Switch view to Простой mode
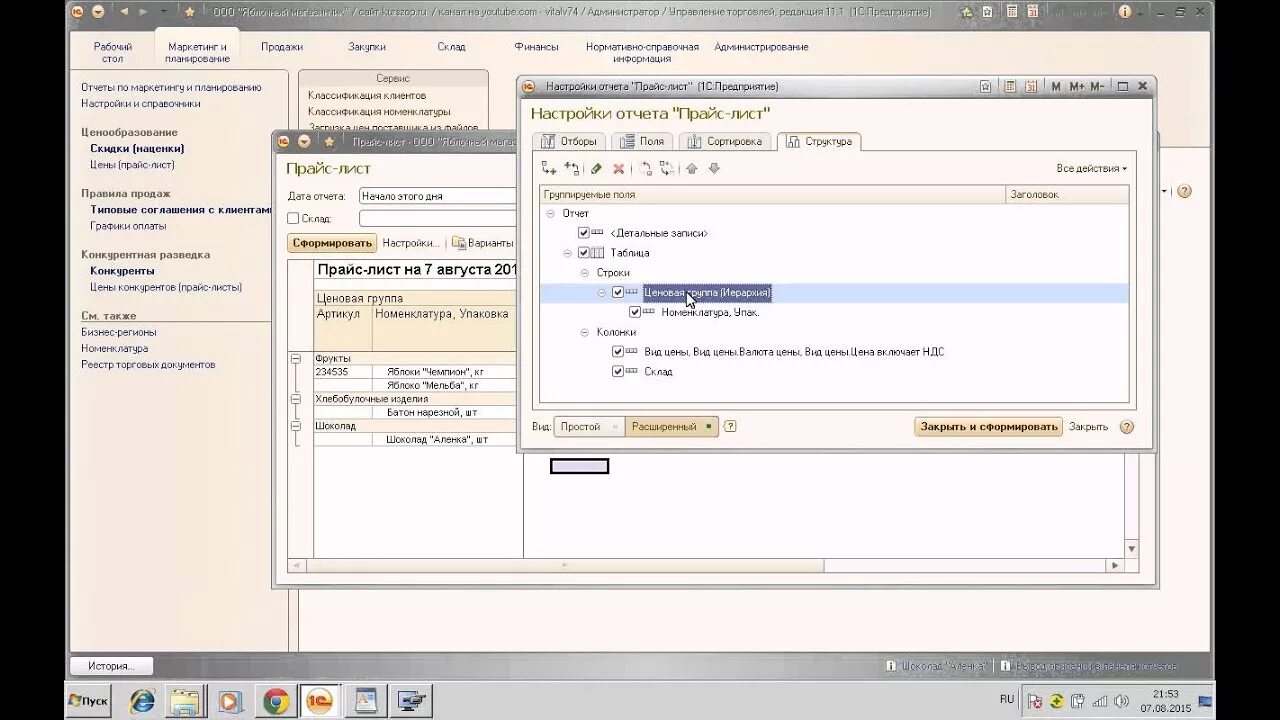Image resolution: width=1280 pixels, height=720 pixels. click(x=589, y=427)
